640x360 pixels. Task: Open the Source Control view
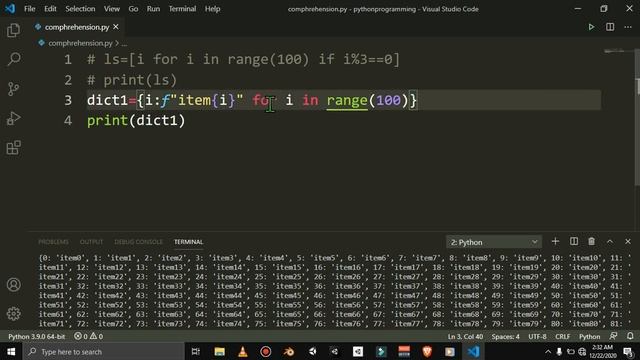pos(13,89)
